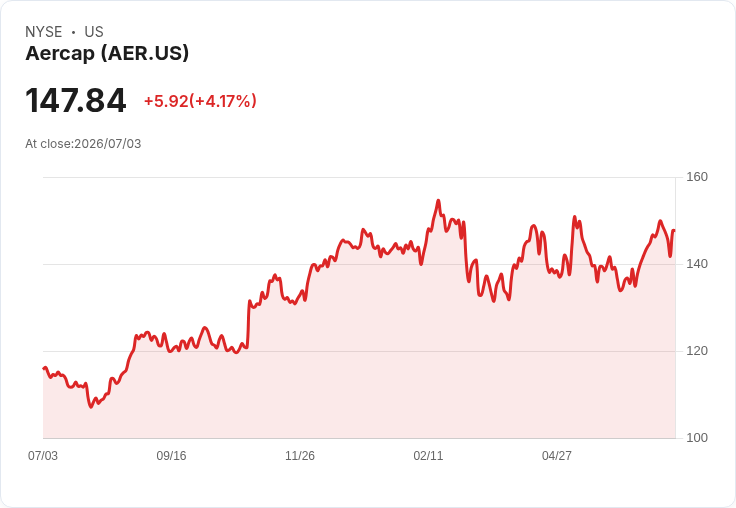This screenshot has width=736, height=508.
Task: Click the 147.84 current price
Action: (76, 100)
